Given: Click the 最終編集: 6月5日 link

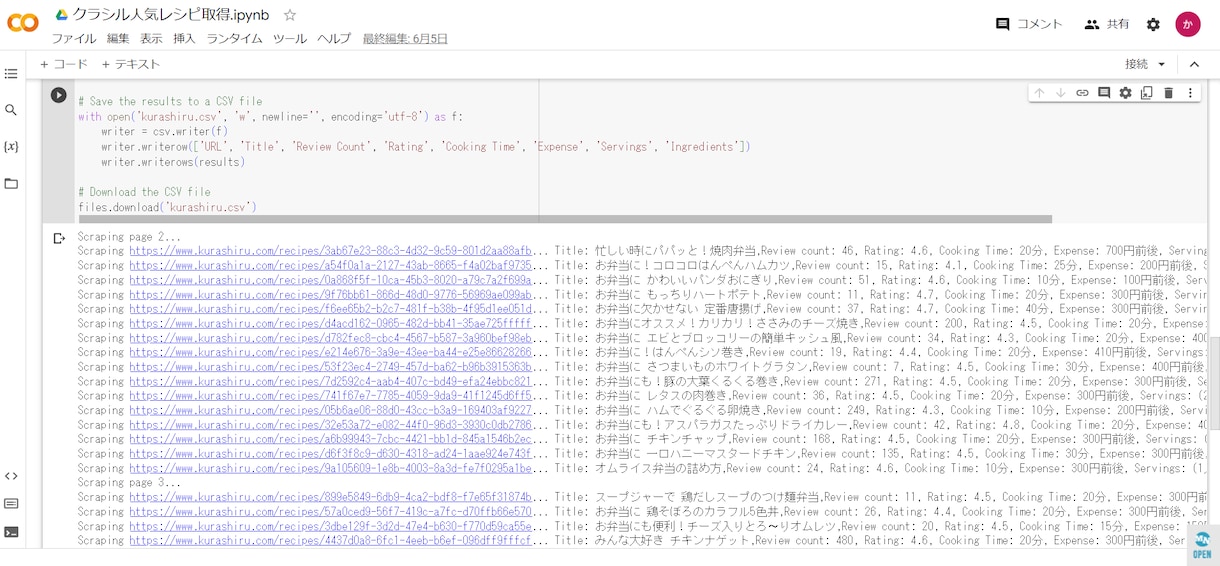Looking at the screenshot, I should [405, 39].
